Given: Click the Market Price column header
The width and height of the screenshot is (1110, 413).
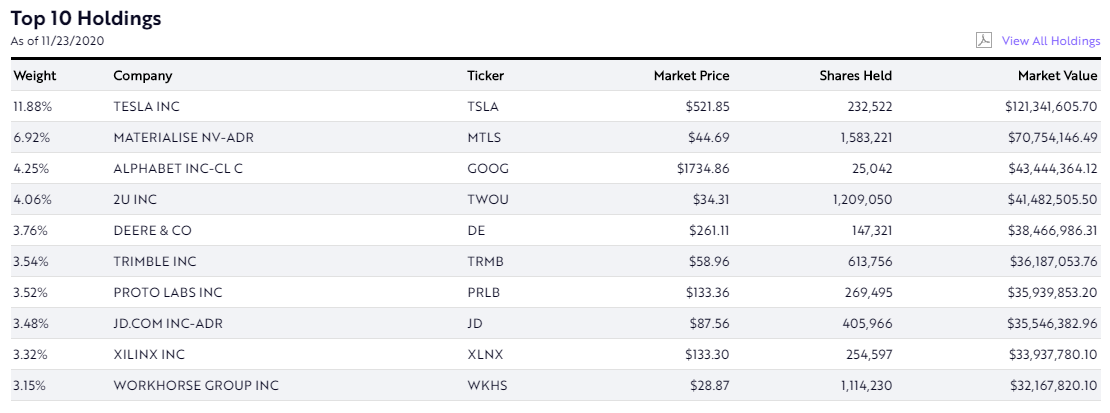Looking at the screenshot, I should coord(691,76).
